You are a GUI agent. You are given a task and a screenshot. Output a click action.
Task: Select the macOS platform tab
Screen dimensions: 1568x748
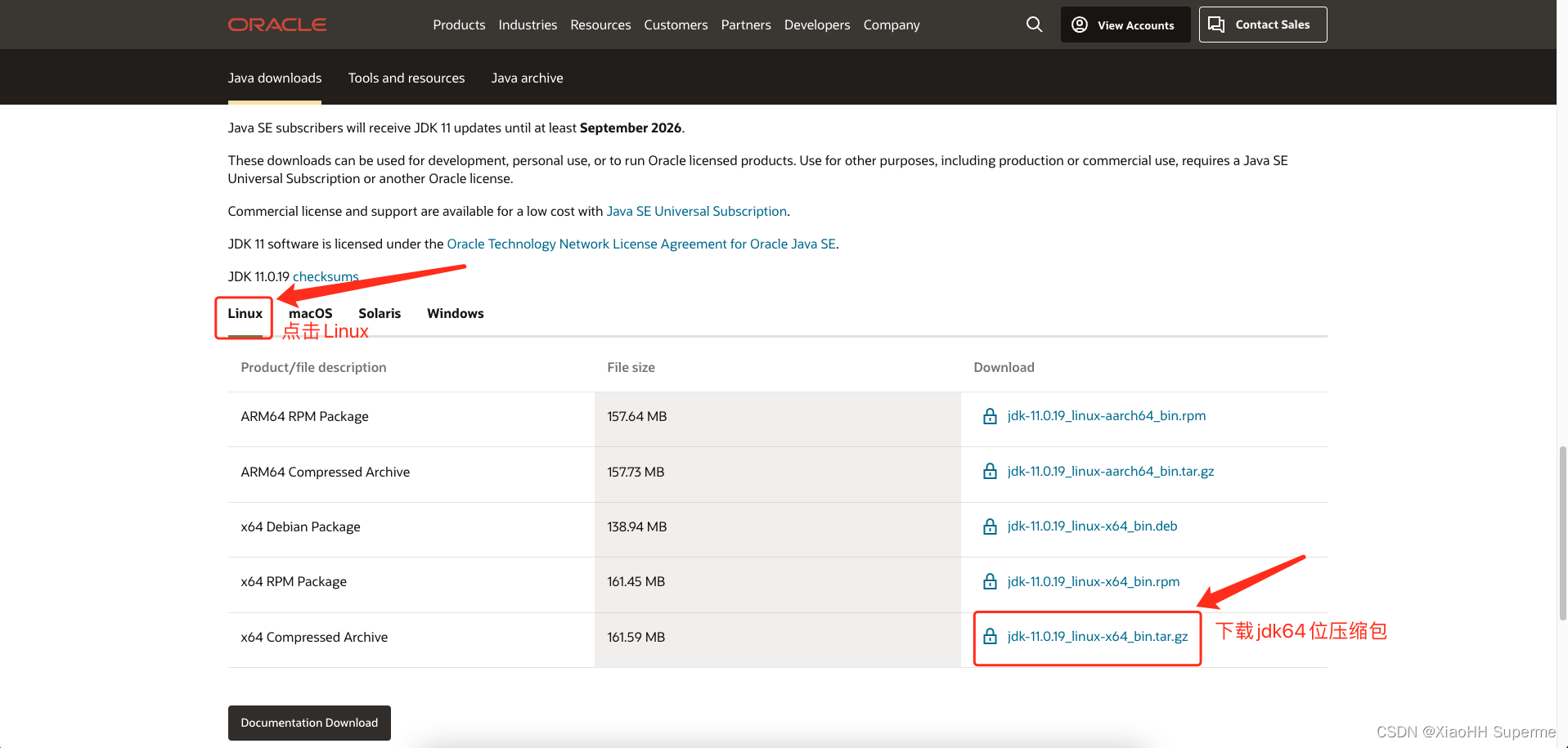click(311, 314)
